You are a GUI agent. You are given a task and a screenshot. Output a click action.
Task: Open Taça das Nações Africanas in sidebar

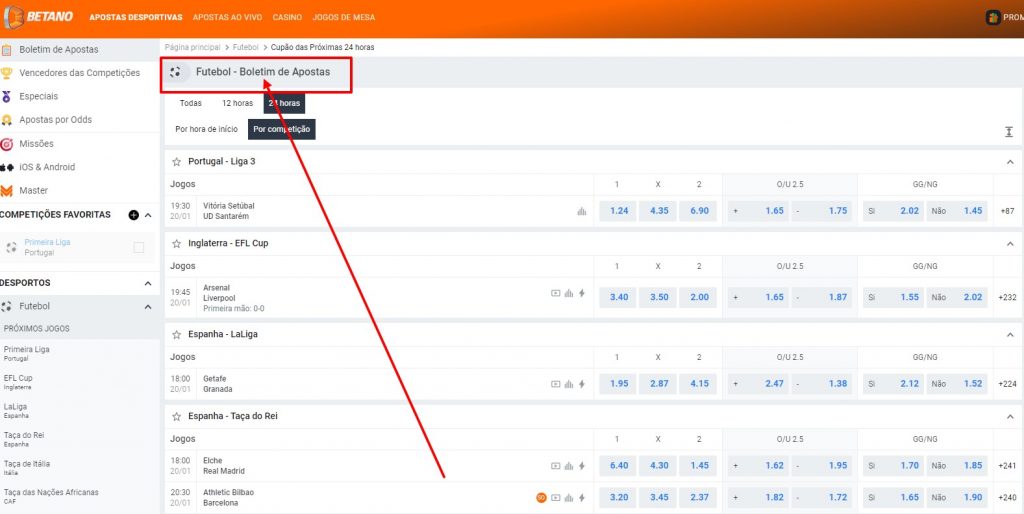pyautogui.click(x=51, y=496)
